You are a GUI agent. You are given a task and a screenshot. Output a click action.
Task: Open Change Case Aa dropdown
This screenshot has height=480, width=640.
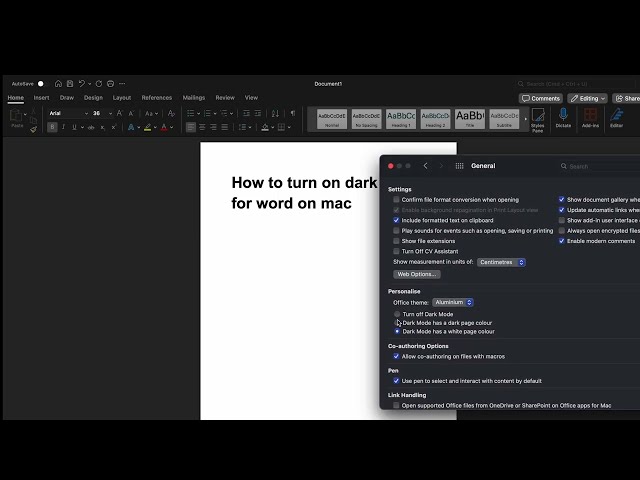(151, 113)
